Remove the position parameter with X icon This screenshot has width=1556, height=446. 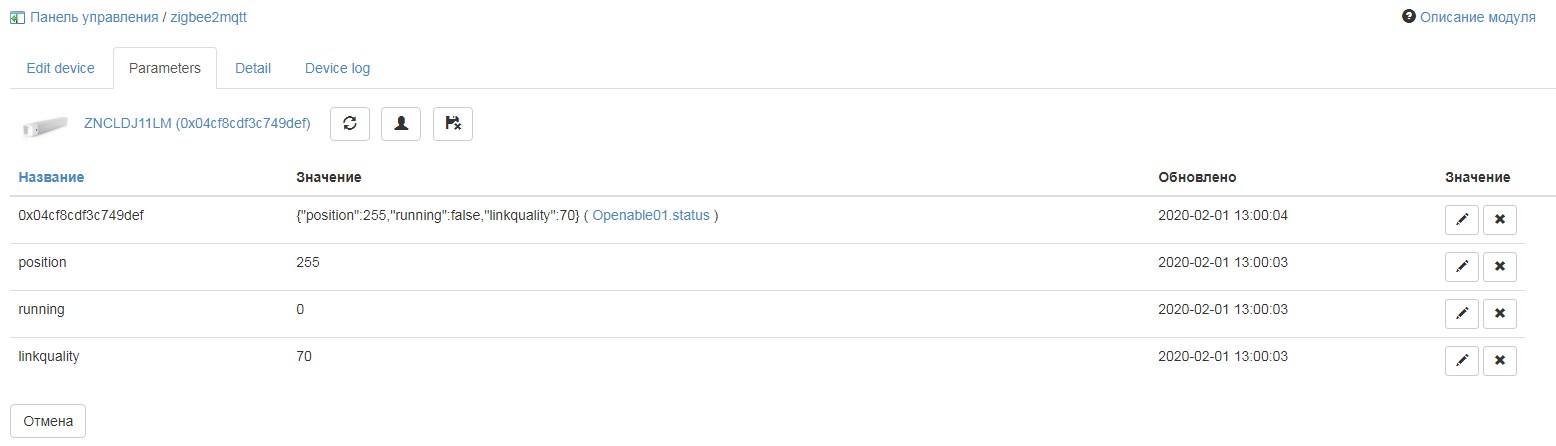pyautogui.click(x=1499, y=267)
